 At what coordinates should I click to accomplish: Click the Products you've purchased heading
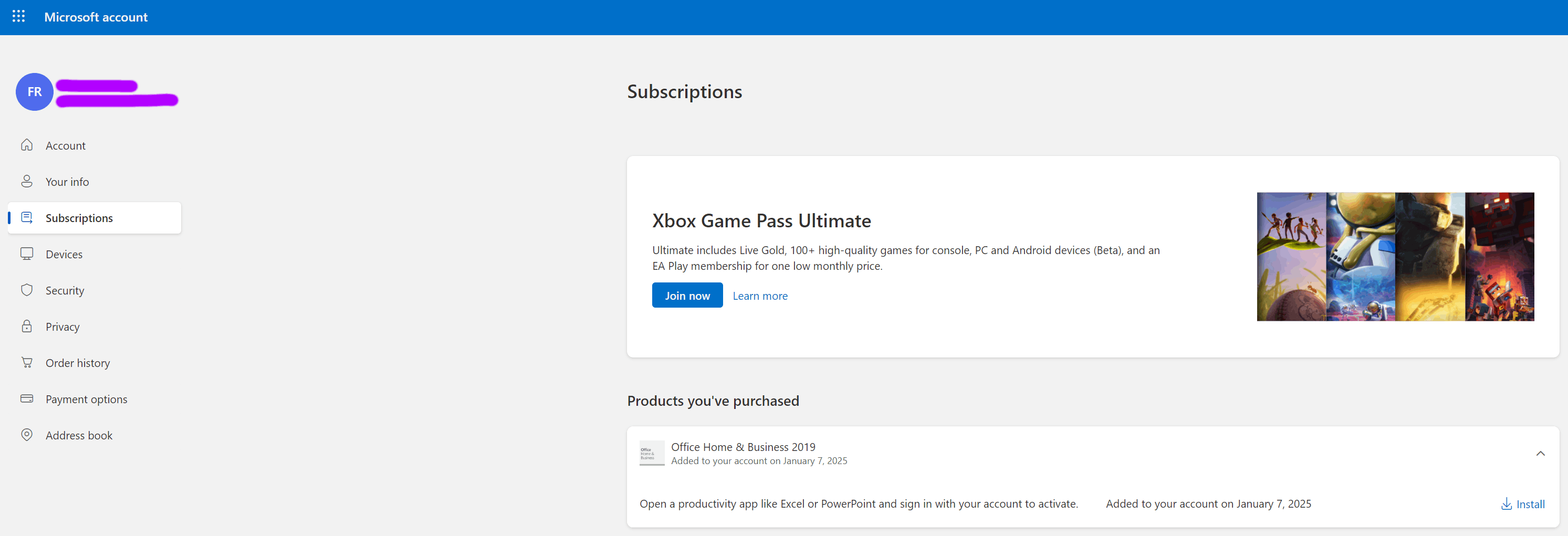tap(713, 401)
